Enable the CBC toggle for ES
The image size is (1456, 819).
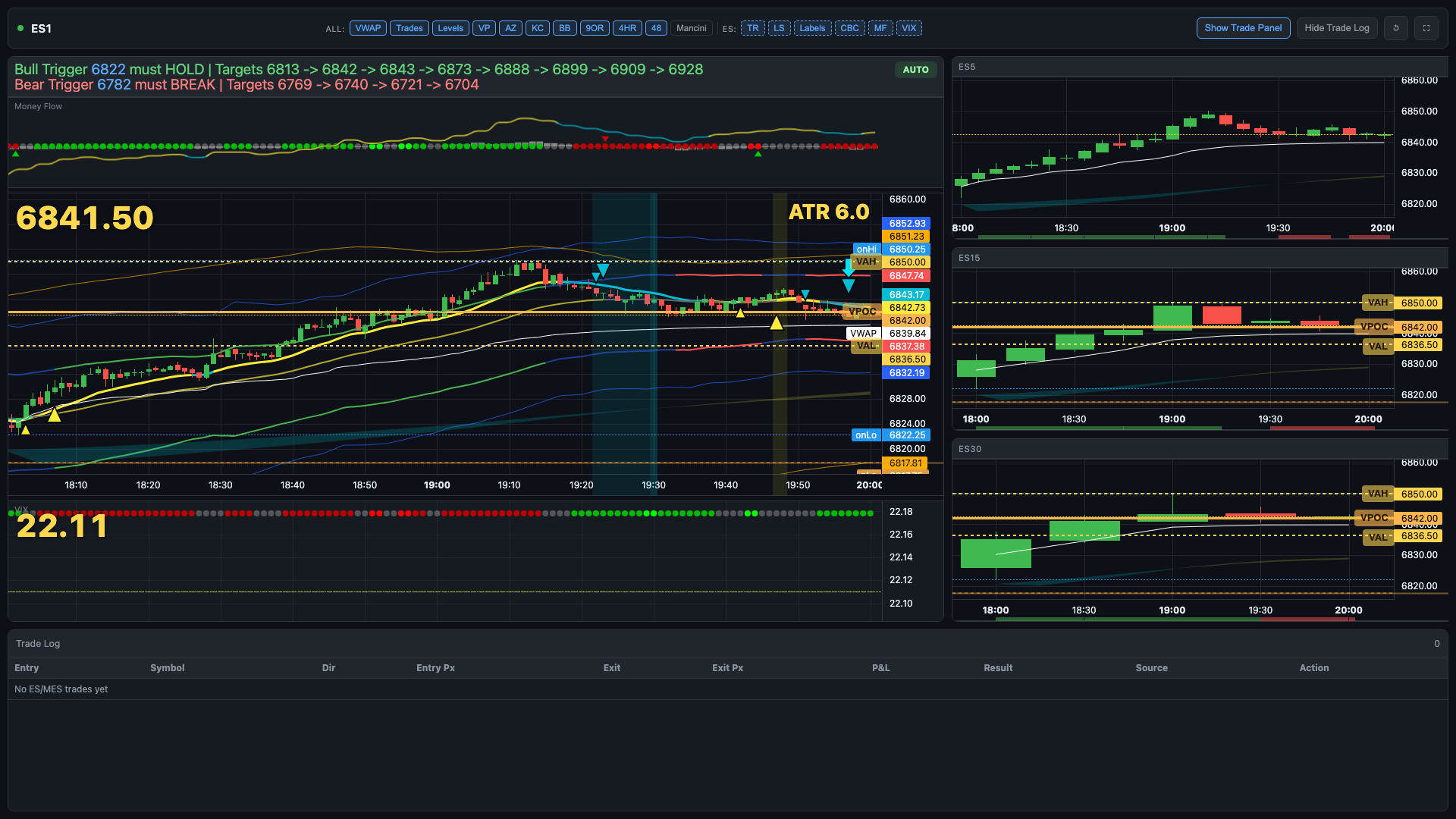[x=849, y=28]
